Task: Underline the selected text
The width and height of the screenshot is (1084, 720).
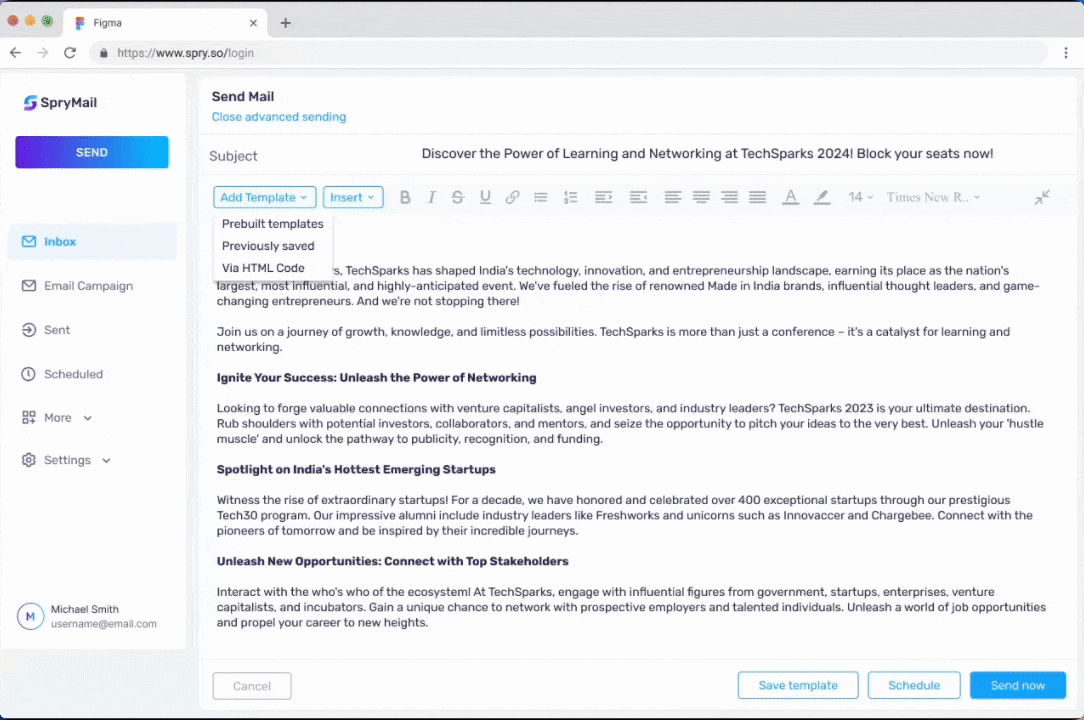Action: pyautogui.click(x=485, y=197)
